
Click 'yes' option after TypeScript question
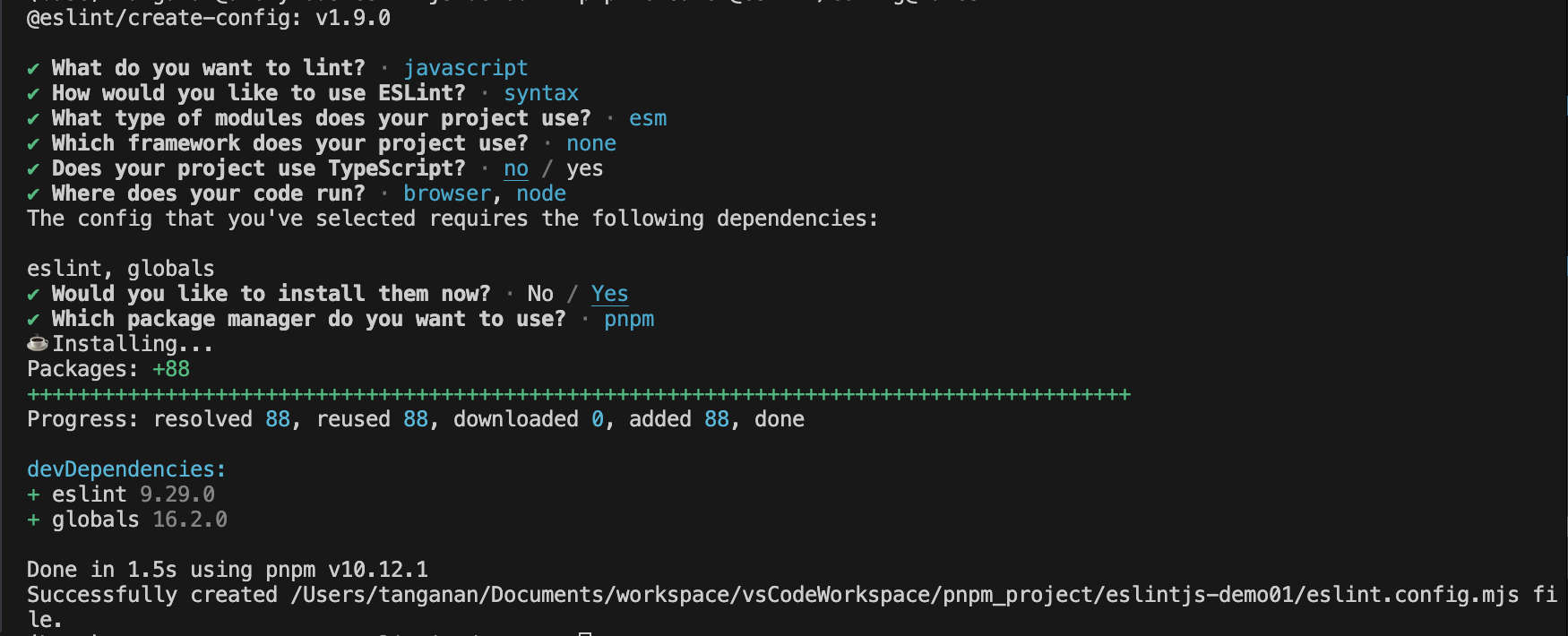point(585,168)
